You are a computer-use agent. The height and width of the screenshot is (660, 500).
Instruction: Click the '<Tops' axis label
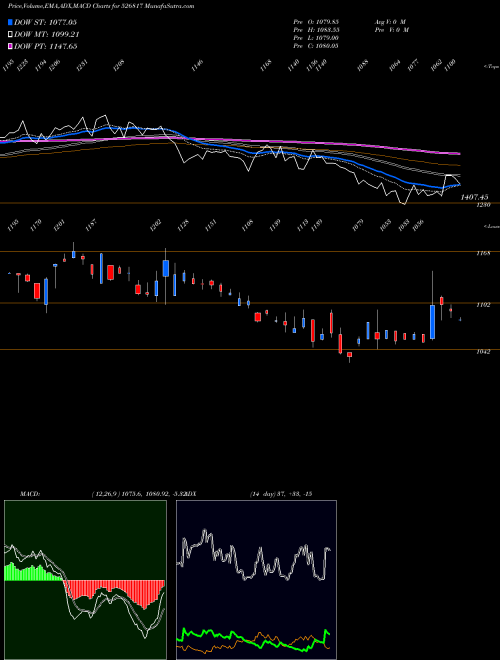click(x=491, y=67)
